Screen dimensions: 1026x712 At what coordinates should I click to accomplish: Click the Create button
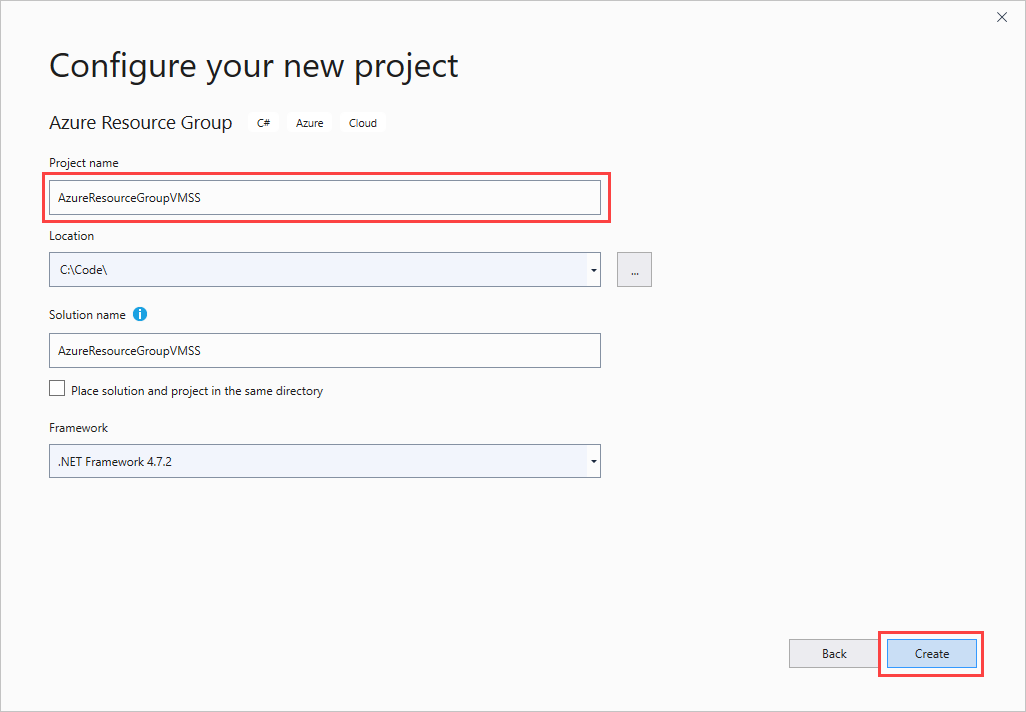931,654
